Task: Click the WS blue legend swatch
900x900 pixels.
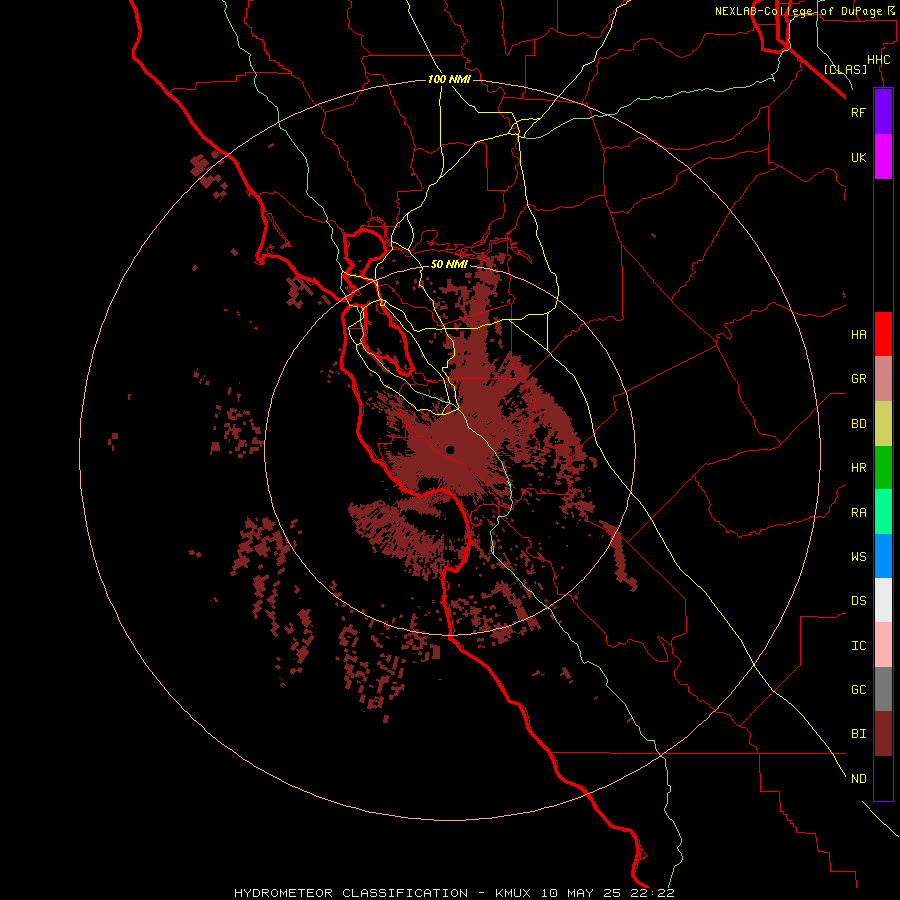Action: click(x=883, y=556)
